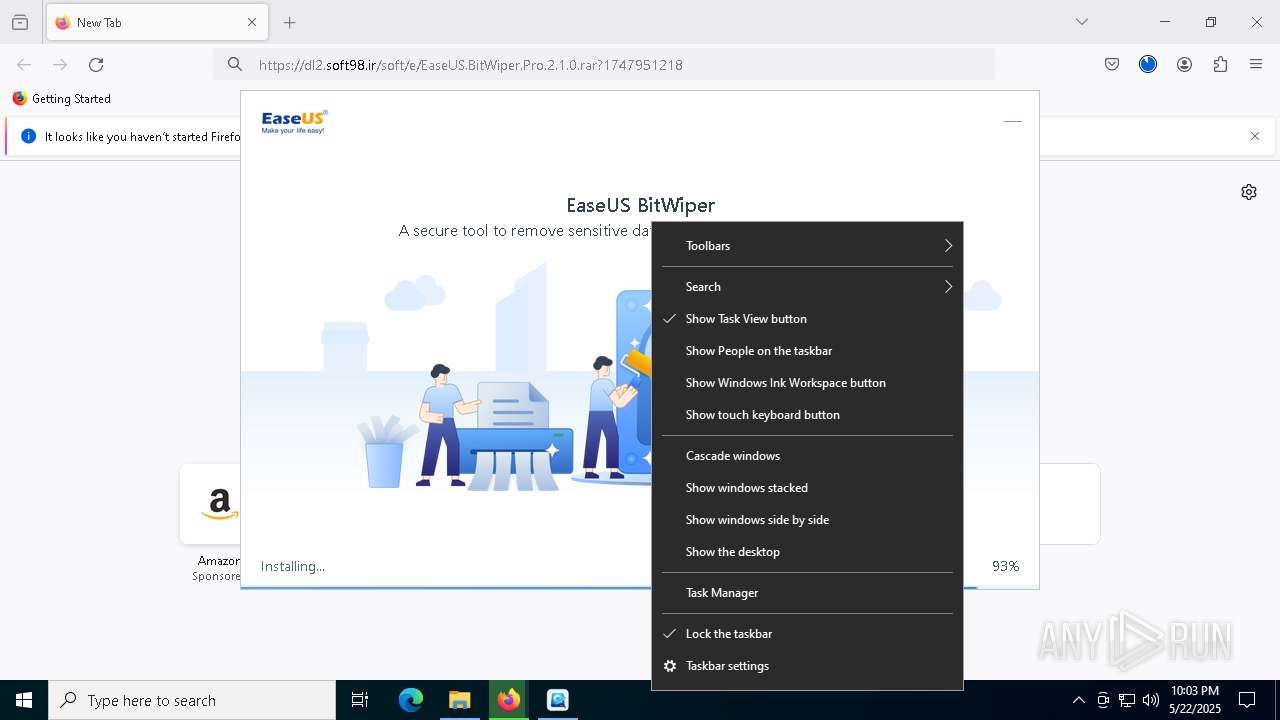Viewport: 1280px width, 720px height.
Task: Go forward to next page
Action: pyautogui.click(x=60, y=65)
